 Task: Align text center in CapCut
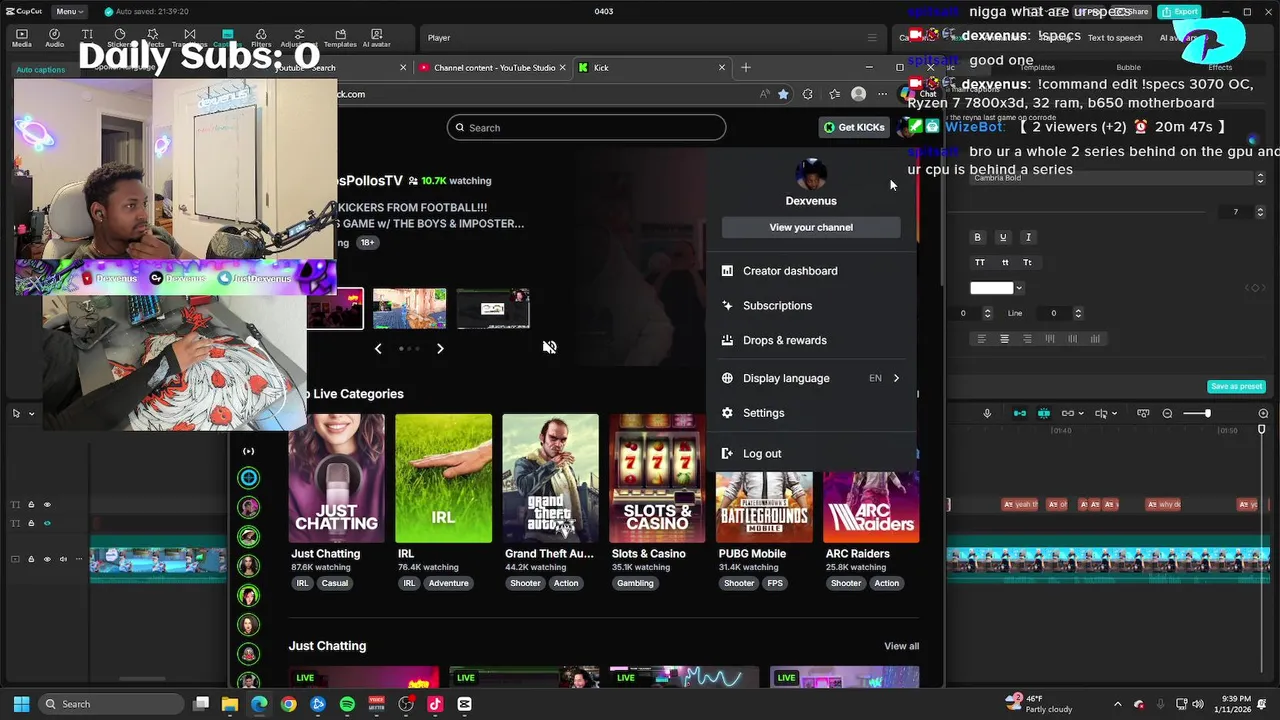(x=1005, y=339)
